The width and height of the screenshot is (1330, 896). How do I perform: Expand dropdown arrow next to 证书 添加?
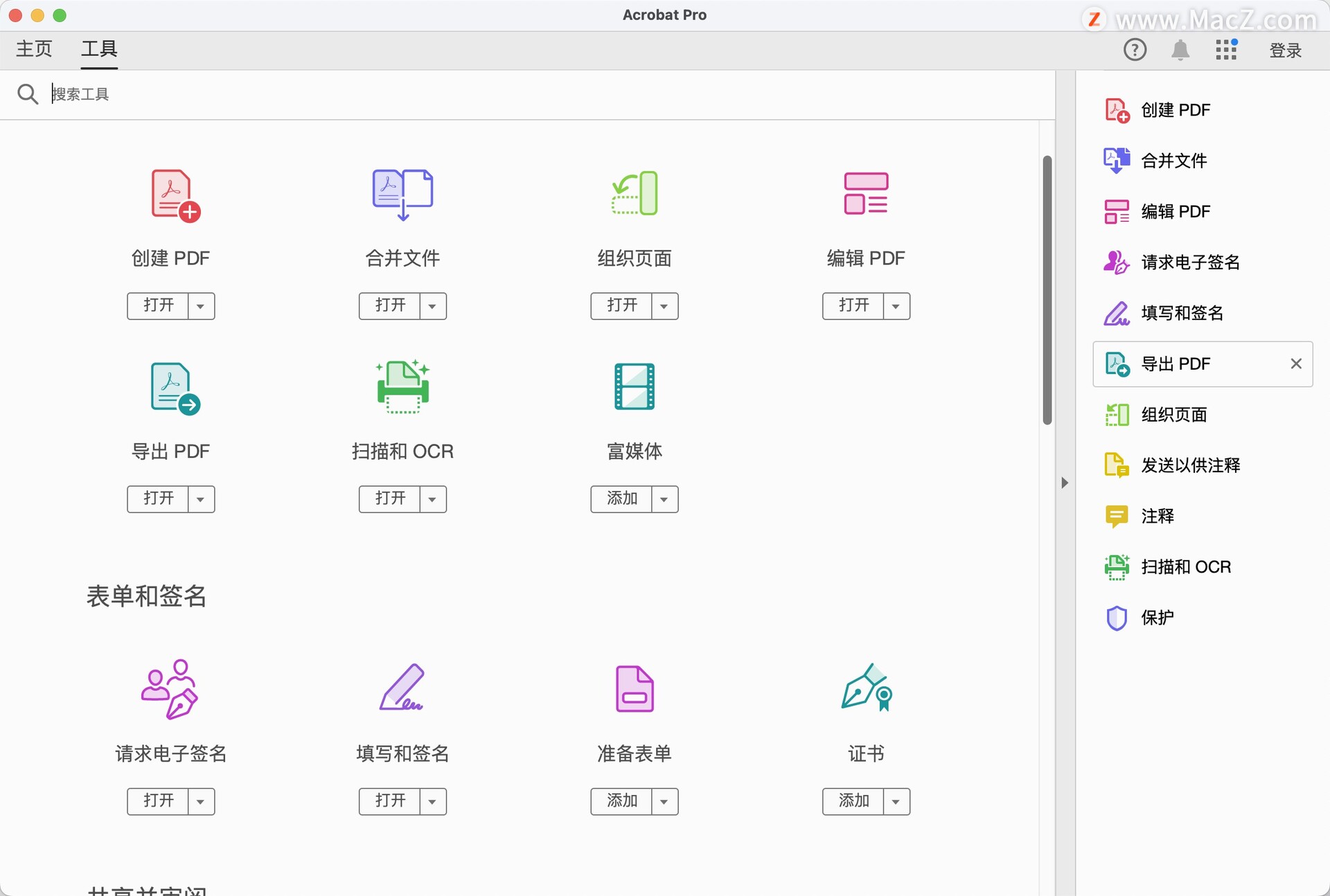(x=896, y=802)
